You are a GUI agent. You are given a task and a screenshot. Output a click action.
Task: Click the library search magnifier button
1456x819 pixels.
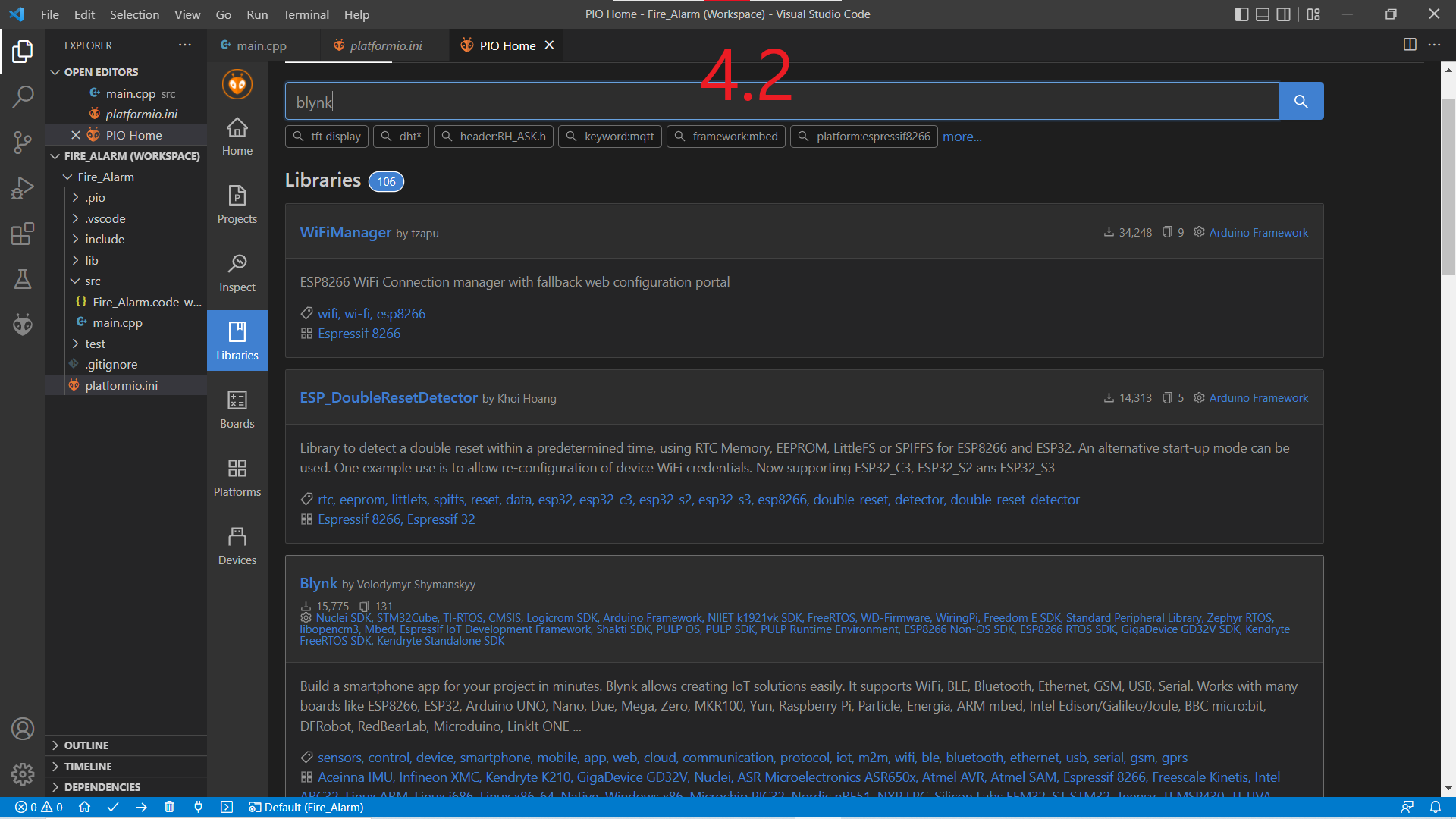click(x=1301, y=101)
